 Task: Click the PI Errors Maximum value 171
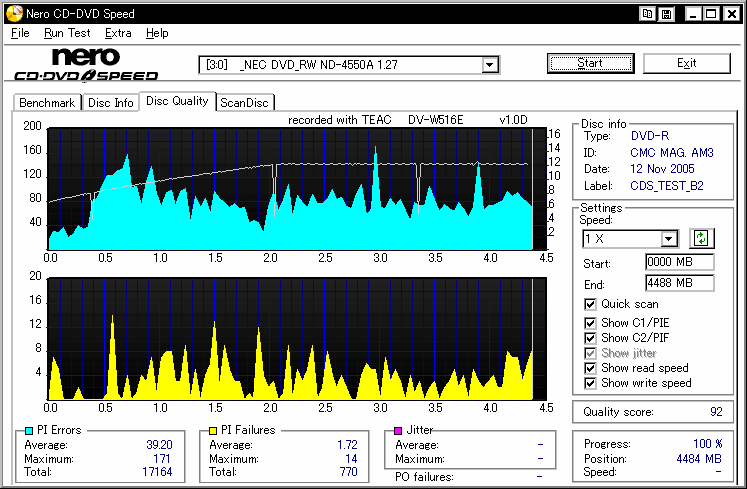[x=162, y=458]
